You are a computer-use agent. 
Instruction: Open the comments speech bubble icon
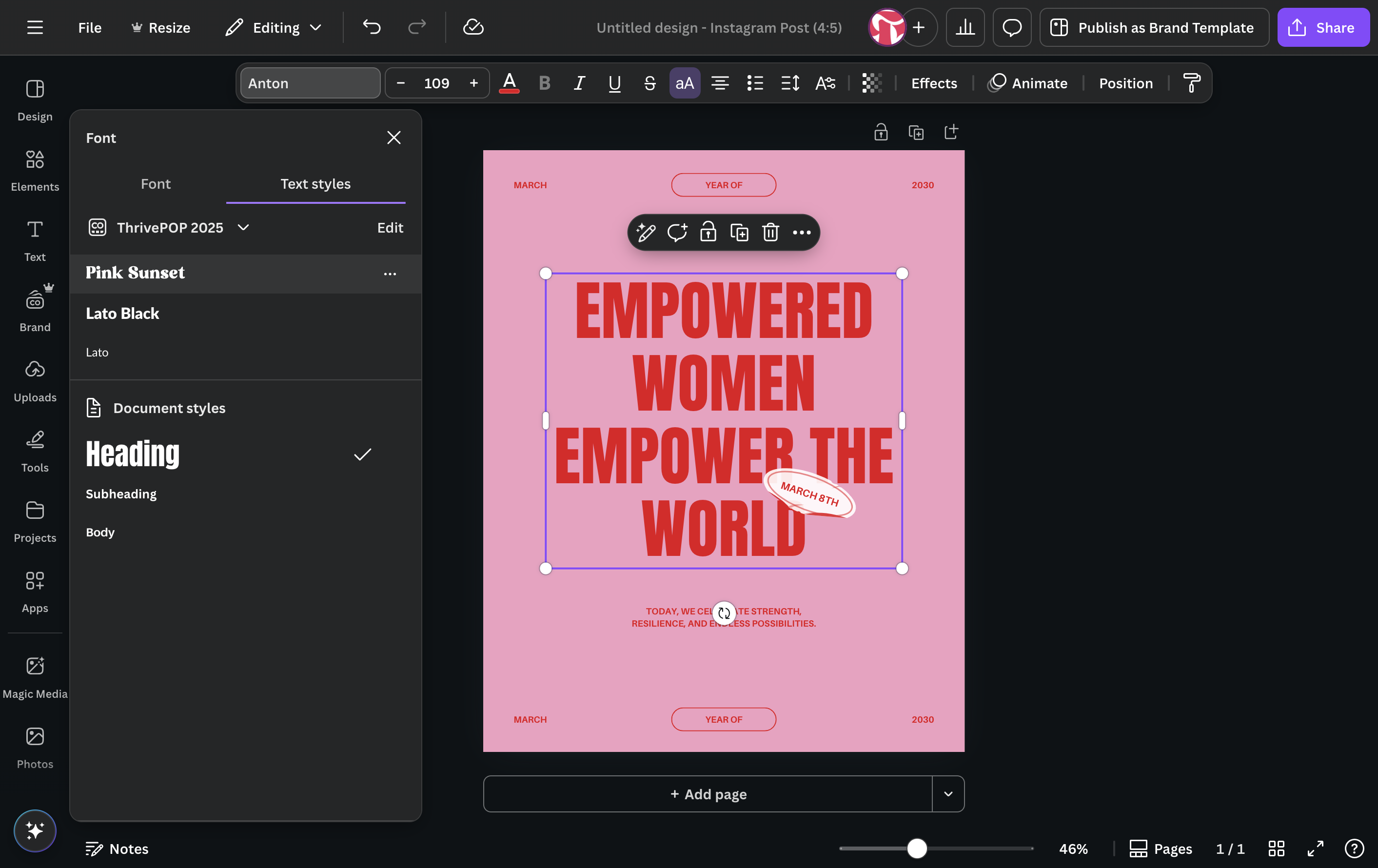point(1012,27)
